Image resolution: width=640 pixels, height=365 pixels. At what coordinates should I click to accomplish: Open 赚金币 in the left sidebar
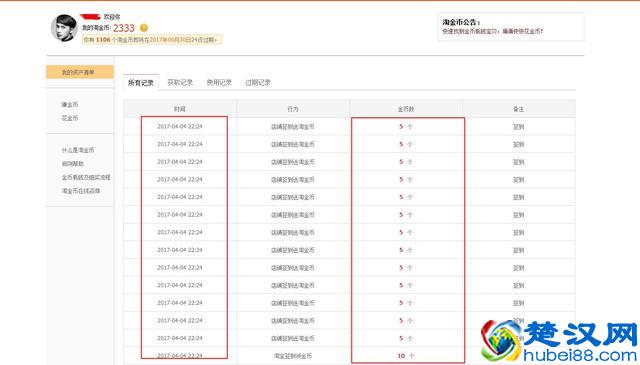coord(70,105)
